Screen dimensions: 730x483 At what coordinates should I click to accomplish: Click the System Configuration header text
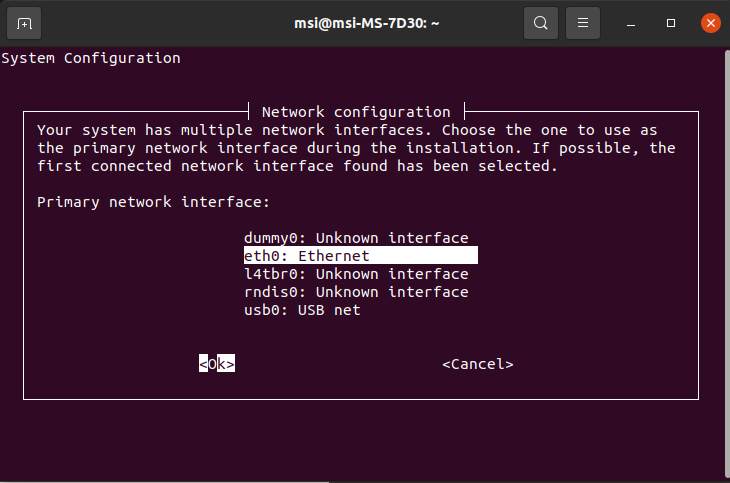coord(91,58)
